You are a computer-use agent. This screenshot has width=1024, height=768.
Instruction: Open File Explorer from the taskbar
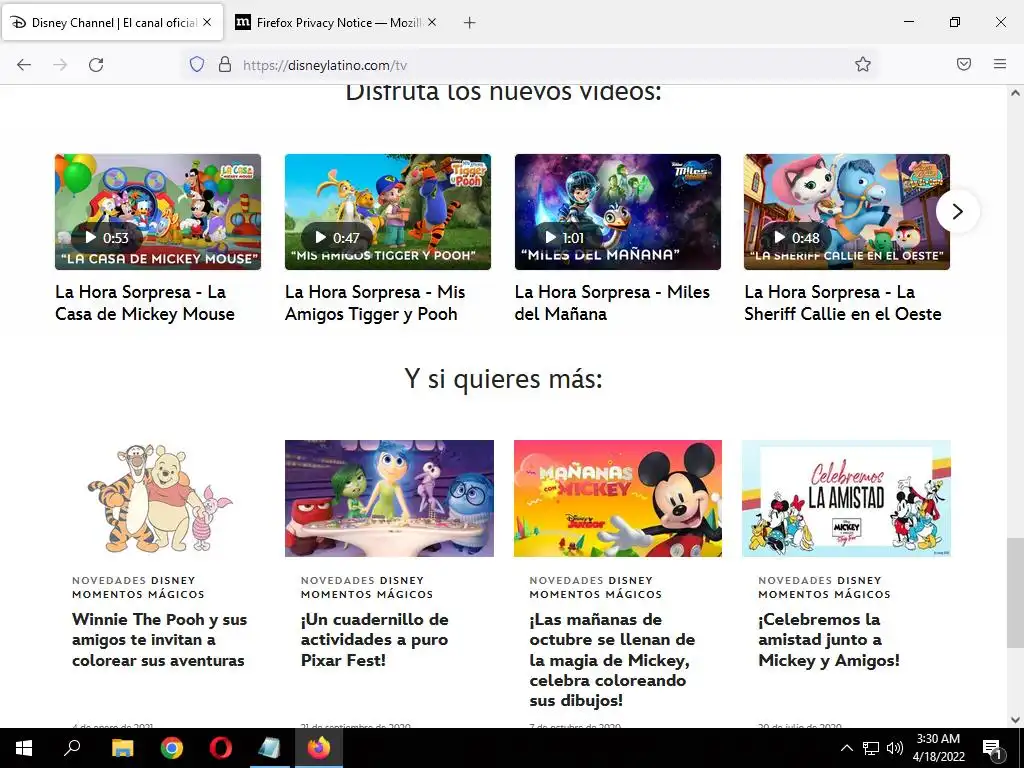pyautogui.click(x=122, y=748)
